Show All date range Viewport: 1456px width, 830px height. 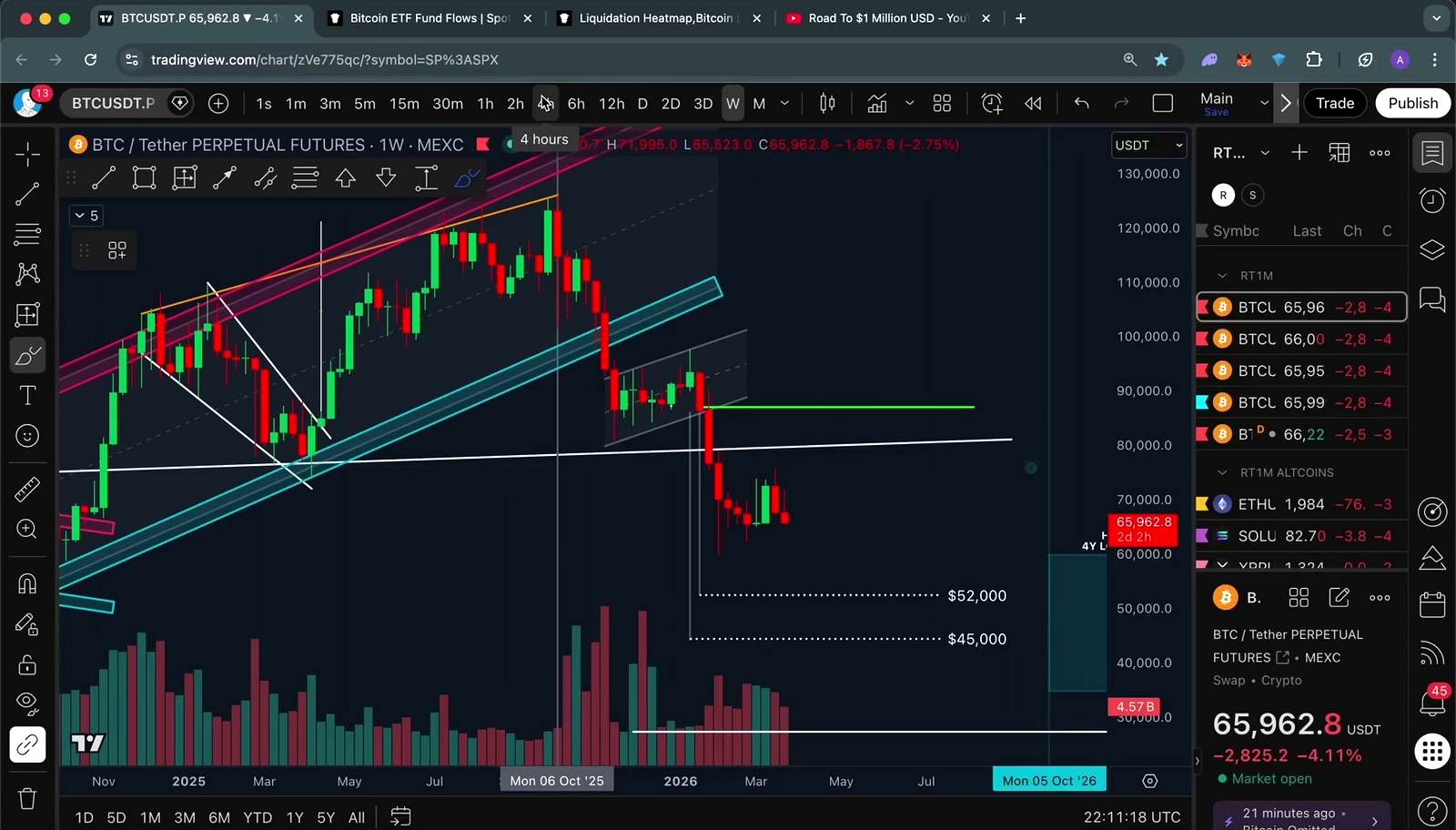coord(357,817)
